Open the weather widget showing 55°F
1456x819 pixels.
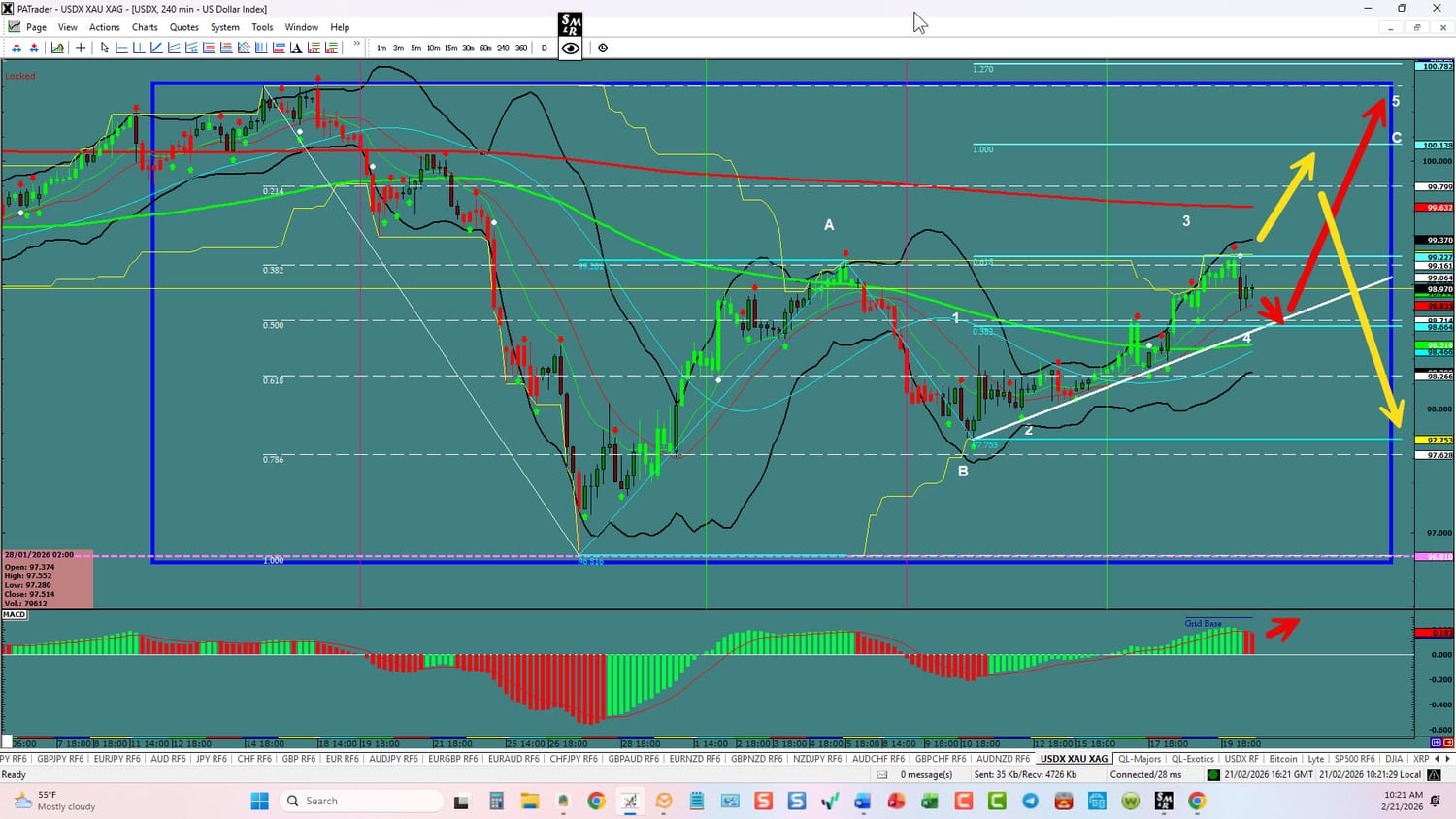(54, 801)
